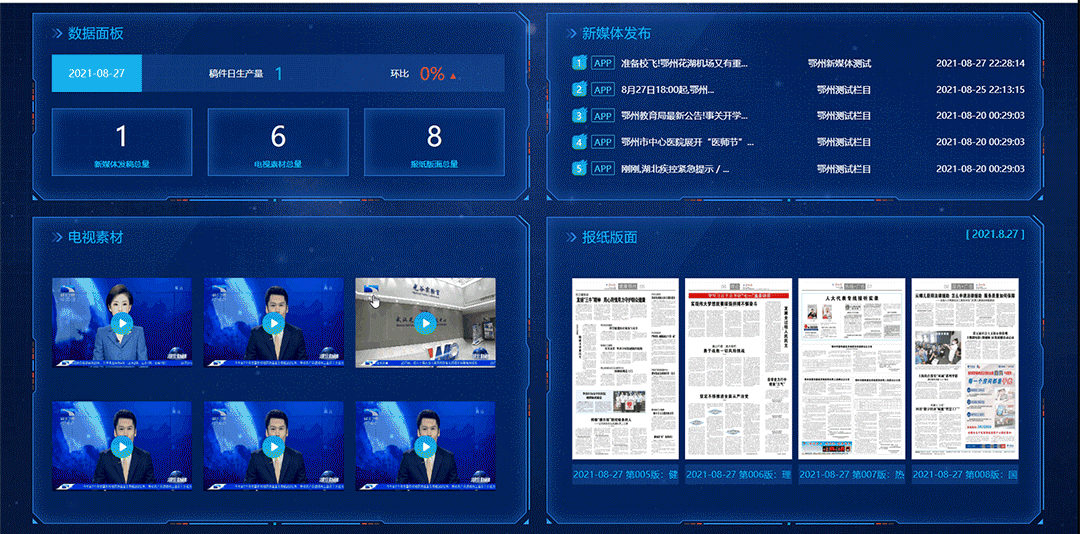
Task: Click caption 2021-08-27 第008版
Action: (x=965, y=475)
